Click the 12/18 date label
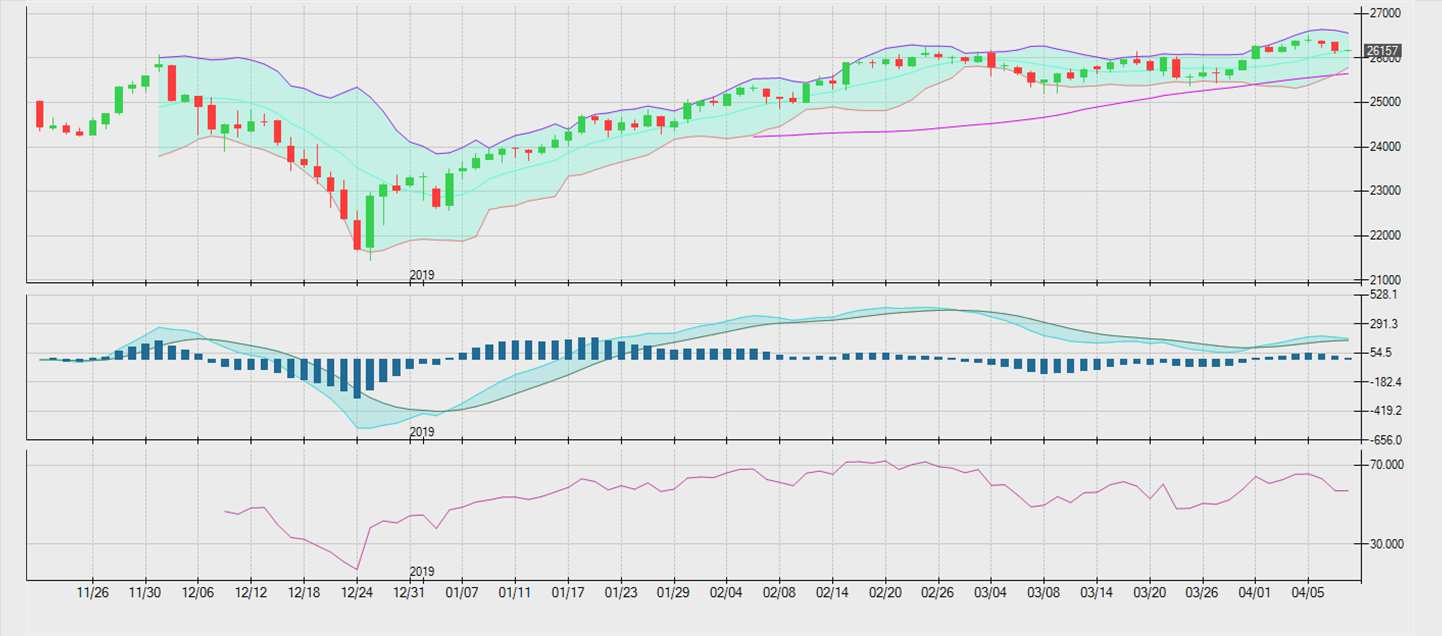This screenshot has height=636, width=1442. pos(304,591)
